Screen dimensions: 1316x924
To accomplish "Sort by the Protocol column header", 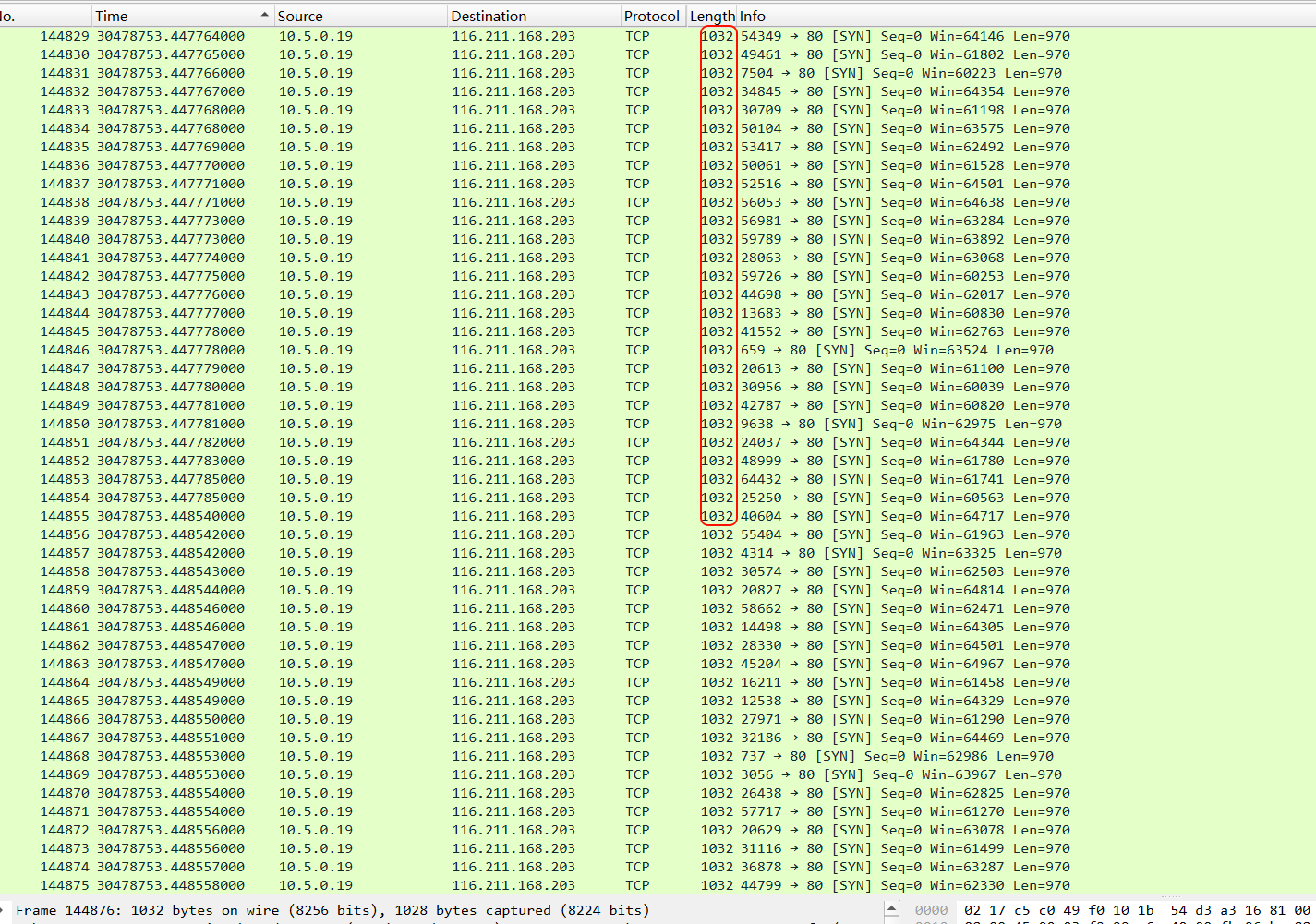I will click(x=652, y=16).
